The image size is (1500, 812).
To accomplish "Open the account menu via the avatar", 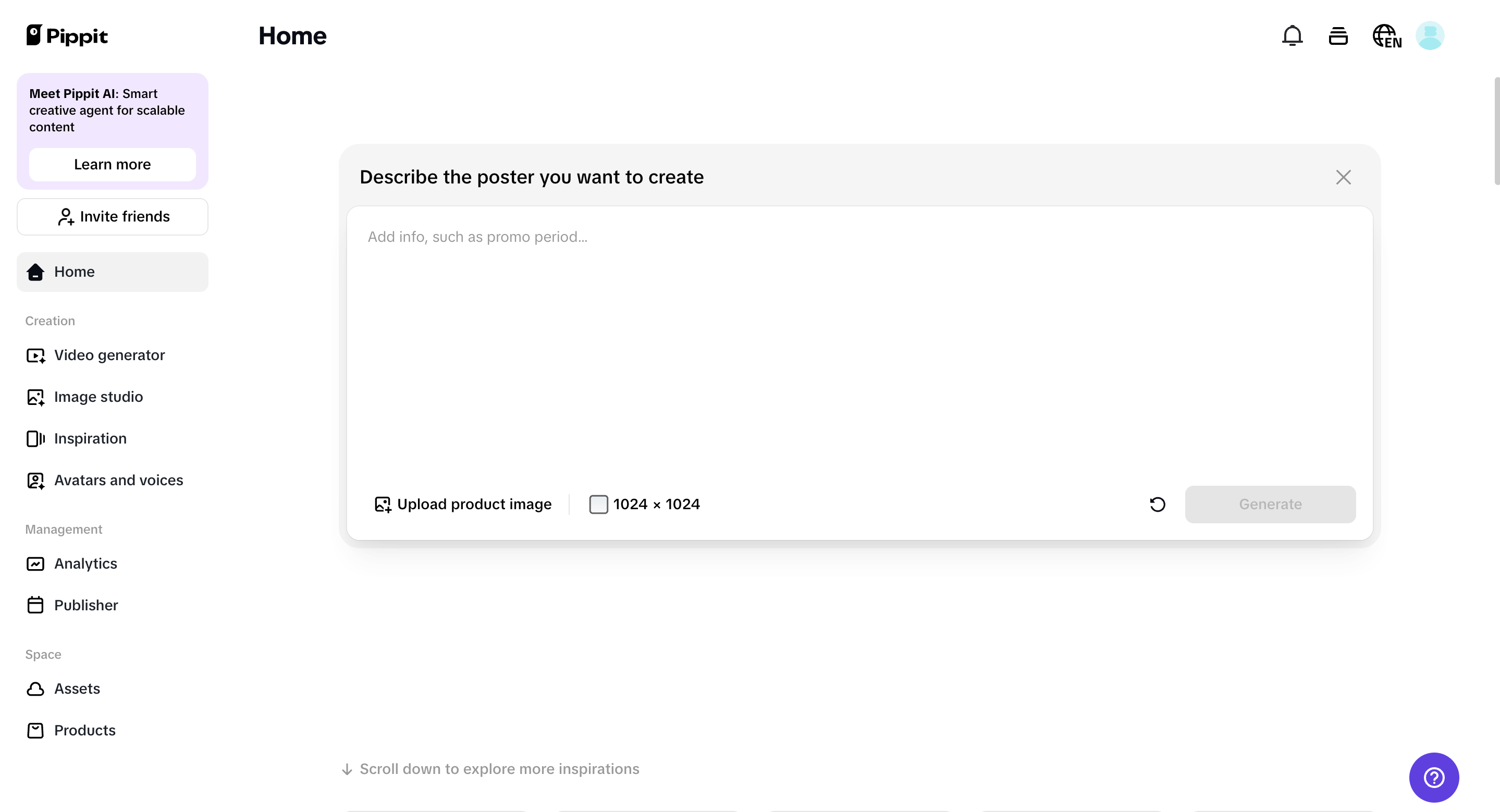I will 1430,35.
